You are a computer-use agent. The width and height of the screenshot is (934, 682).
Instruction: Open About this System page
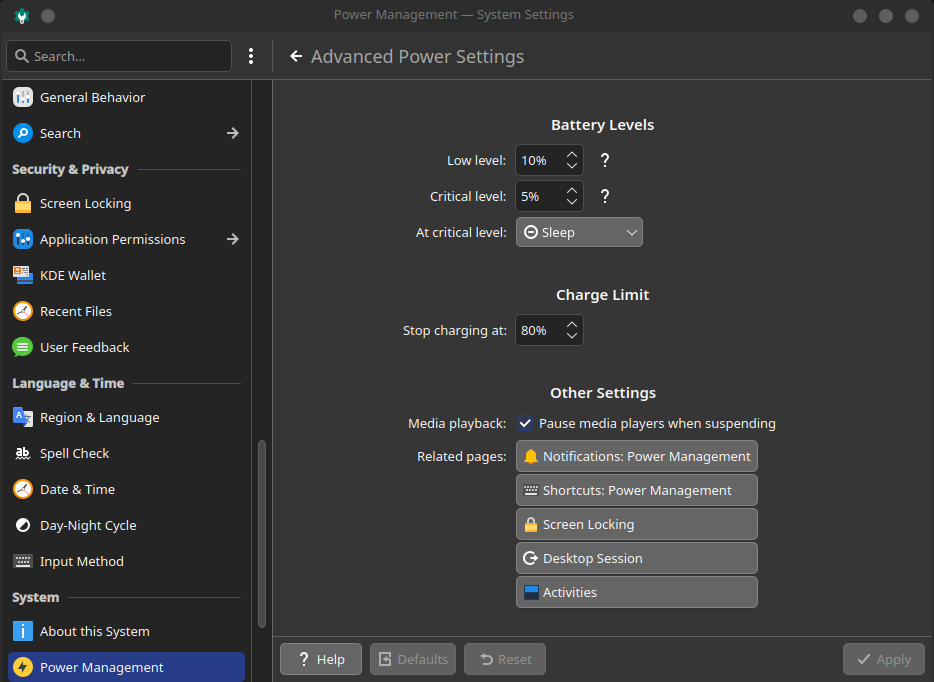[x=94, y=631]
